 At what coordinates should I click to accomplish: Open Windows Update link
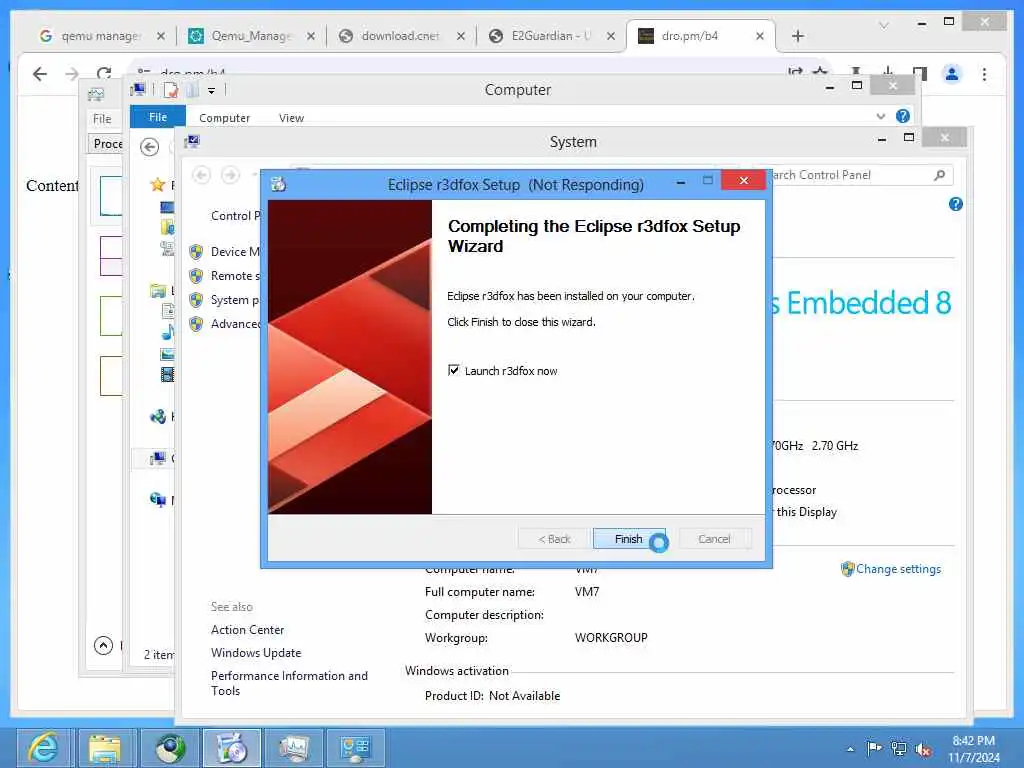256,652
